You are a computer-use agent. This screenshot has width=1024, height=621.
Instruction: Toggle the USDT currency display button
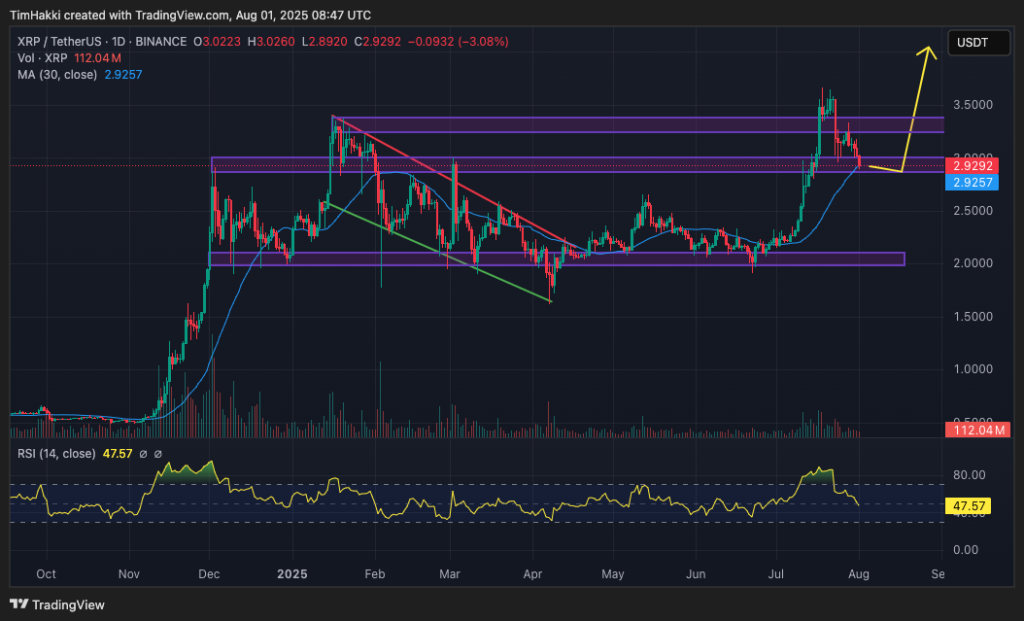click(978, 42)
